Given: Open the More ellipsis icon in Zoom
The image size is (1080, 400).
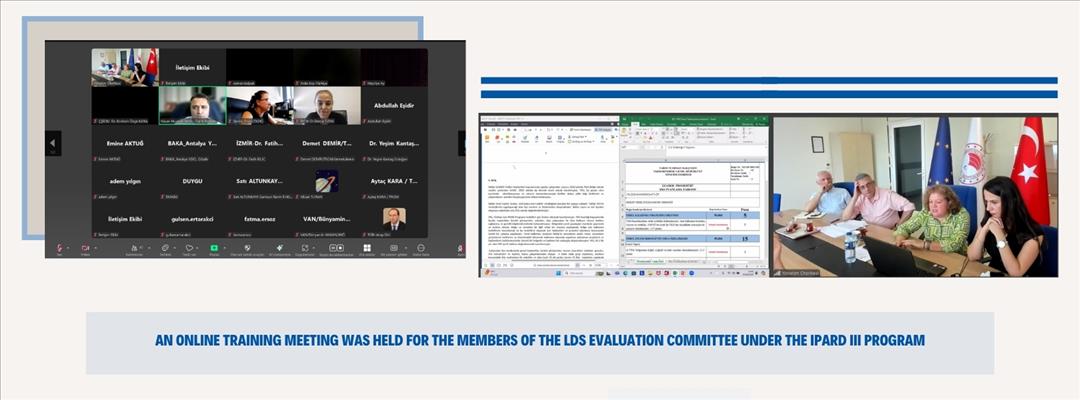Looking at the screenshot, I should pos(421,247).
